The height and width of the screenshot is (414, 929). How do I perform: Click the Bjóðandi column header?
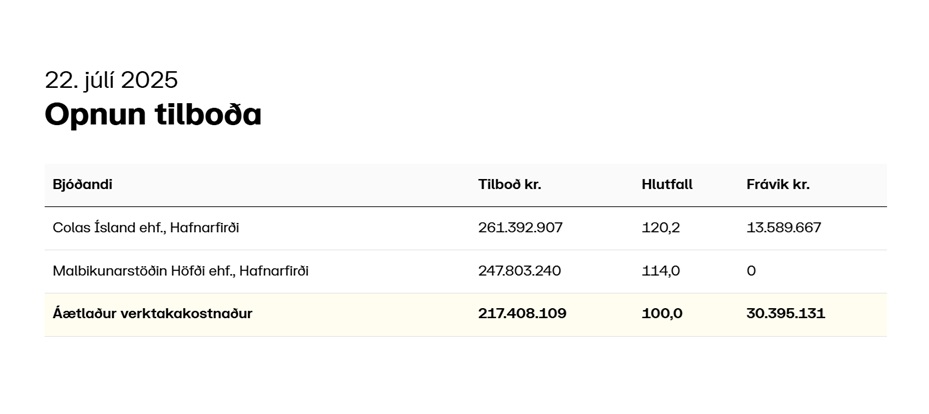tap(82, 184)
